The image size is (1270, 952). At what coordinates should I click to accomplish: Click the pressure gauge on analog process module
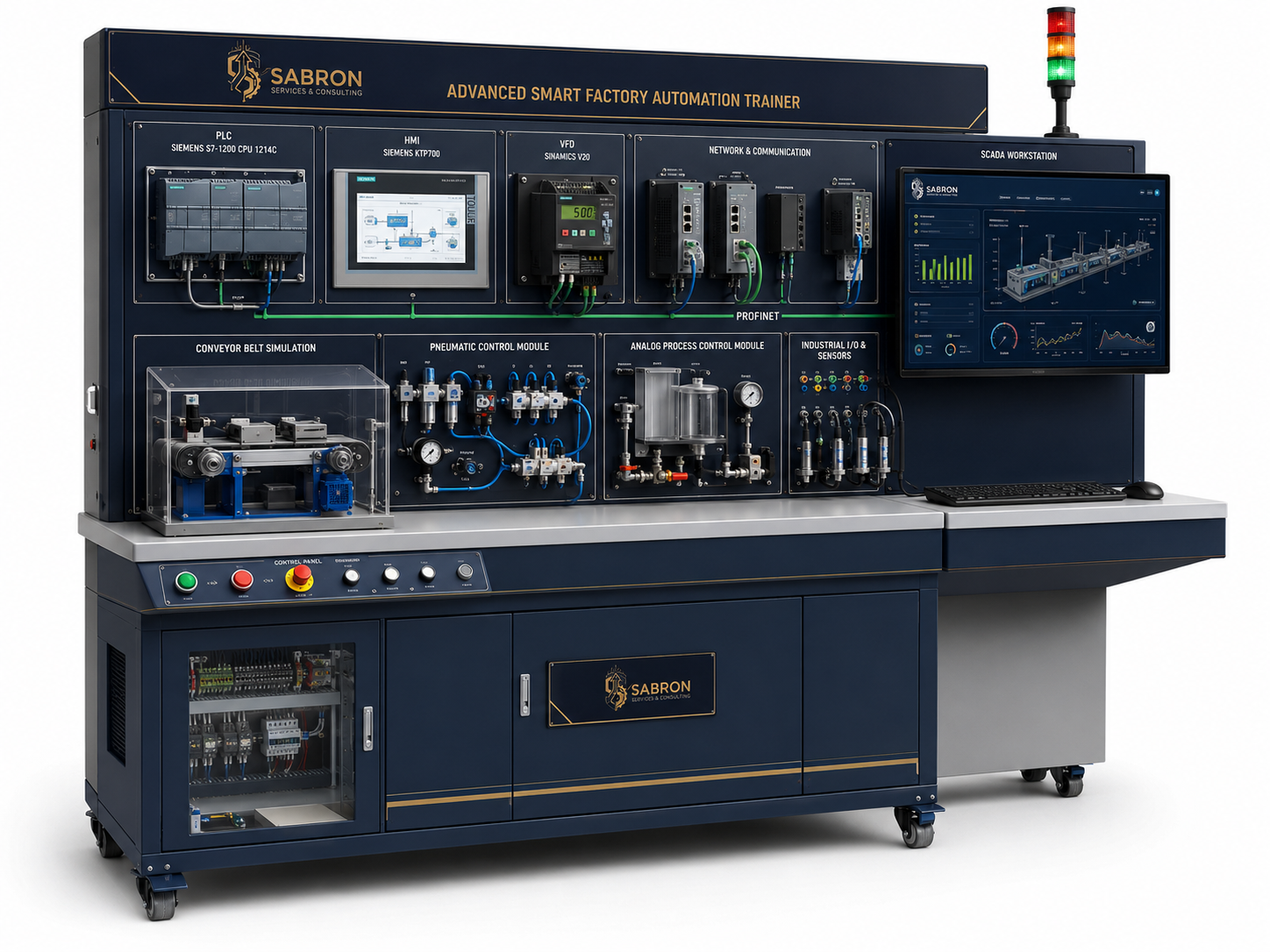point(748,395)
